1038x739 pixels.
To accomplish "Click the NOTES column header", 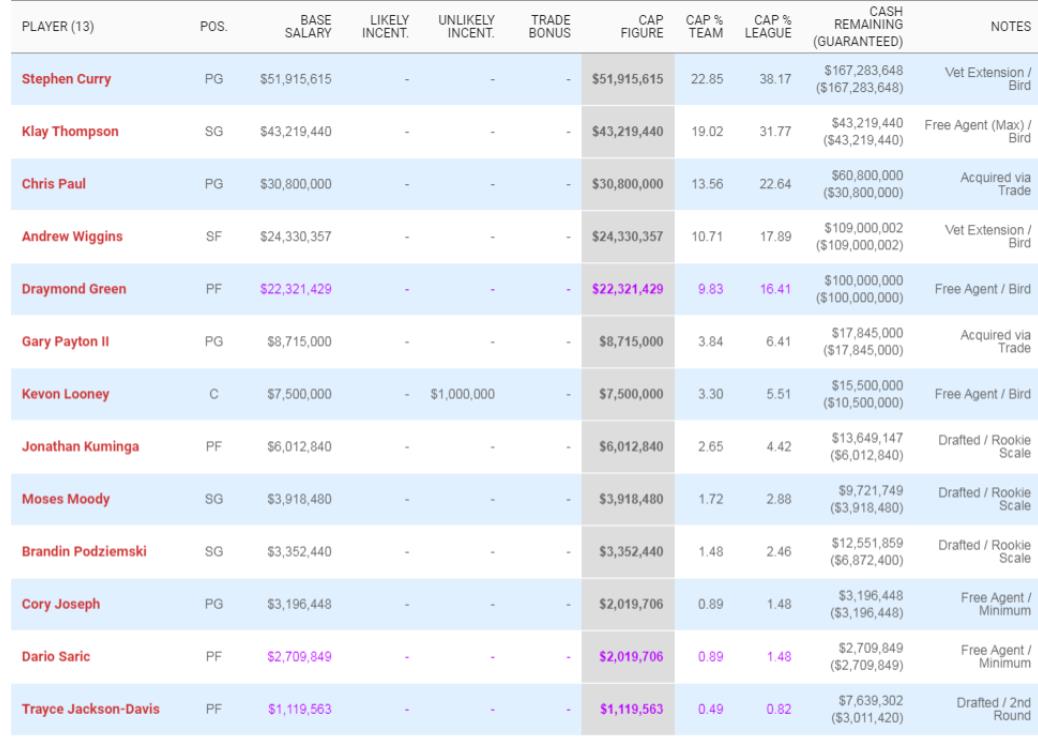I will [1011, 26].
